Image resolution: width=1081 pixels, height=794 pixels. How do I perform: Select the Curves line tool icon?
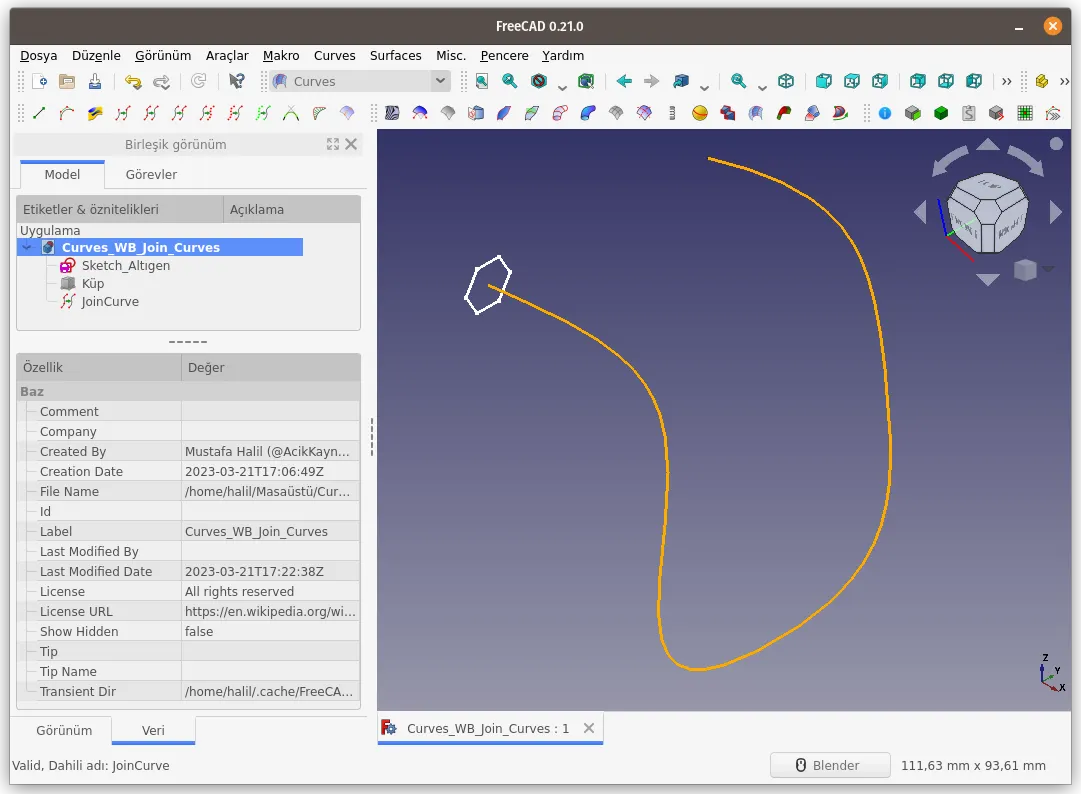(39, 113)
